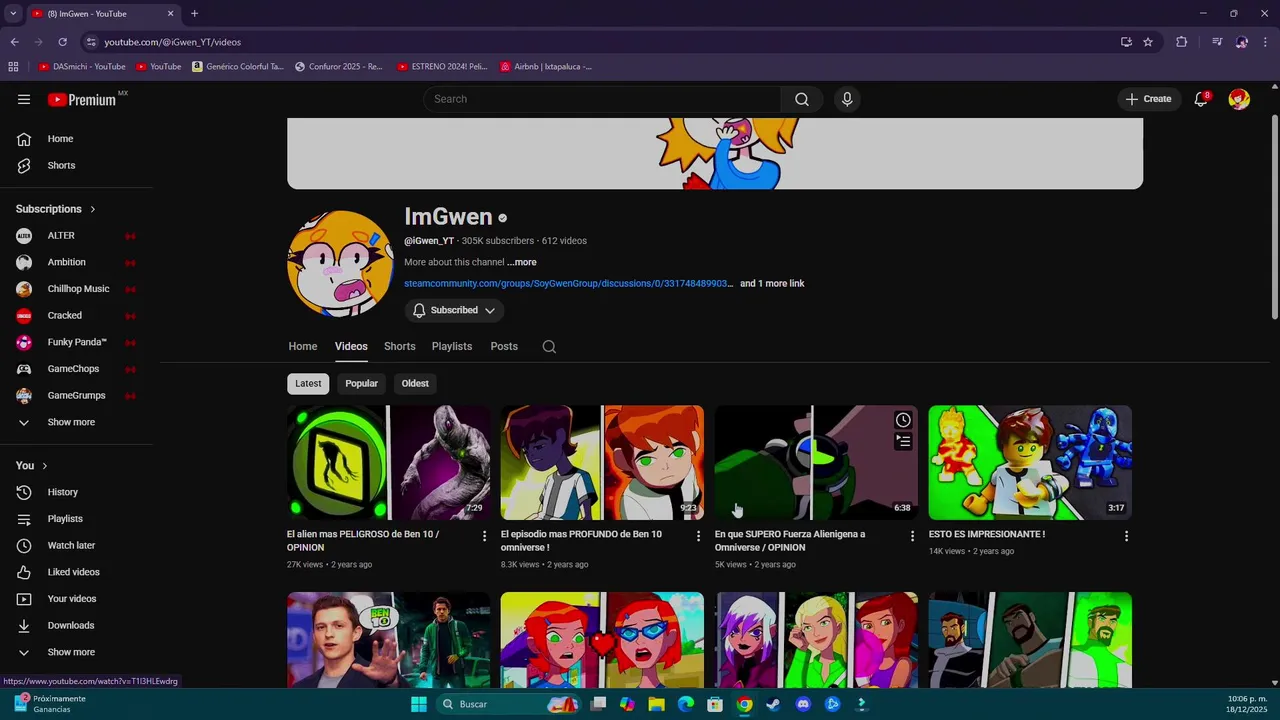This screenshot has height=720, width=1280.
Task: Click the Home sidebar icon
Action: (x=24, y=139)
